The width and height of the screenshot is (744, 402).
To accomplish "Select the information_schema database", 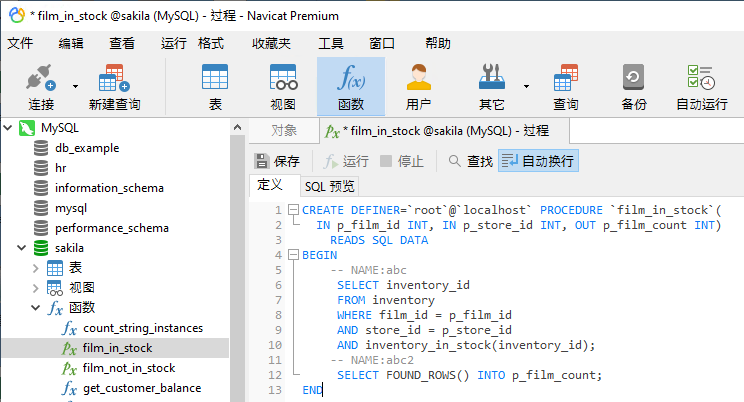I will tap(109, 188).
